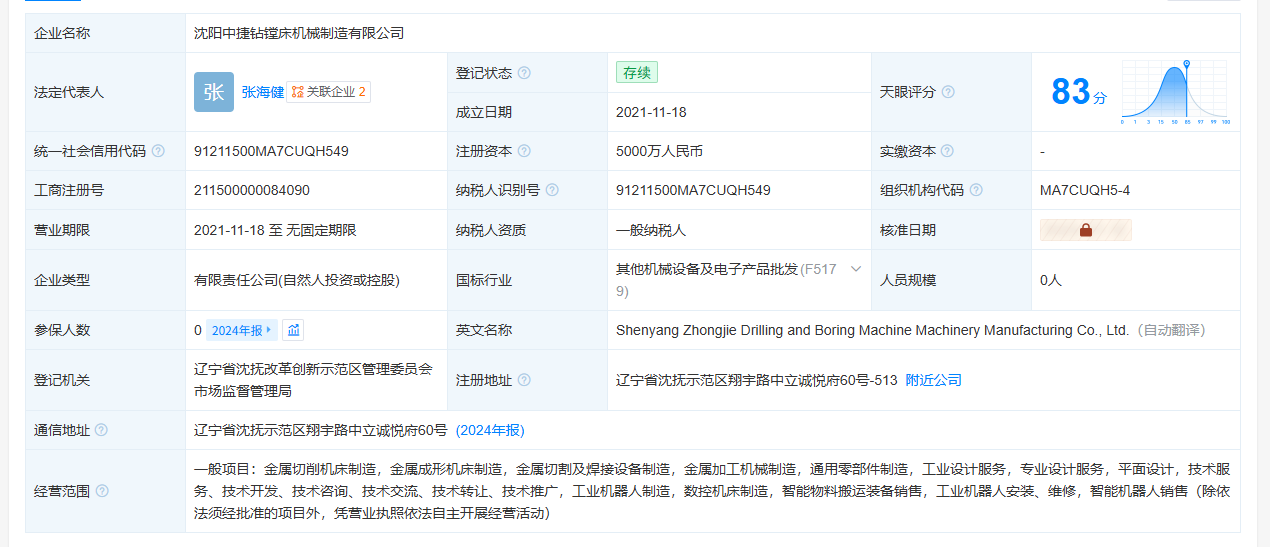
Task: Click the founding date 2021-11-18
Action: coord(651,112)
